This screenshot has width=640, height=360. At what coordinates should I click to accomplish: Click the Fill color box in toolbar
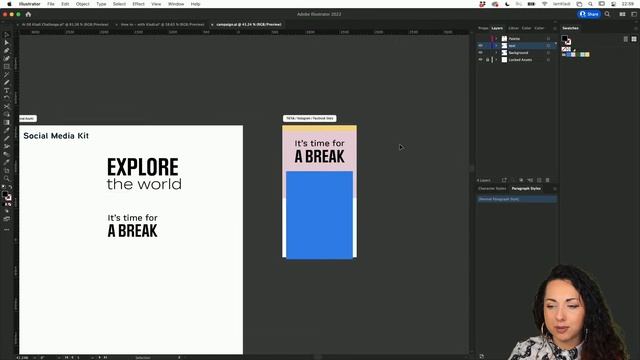pyautogui.click(x=4, y=194)
